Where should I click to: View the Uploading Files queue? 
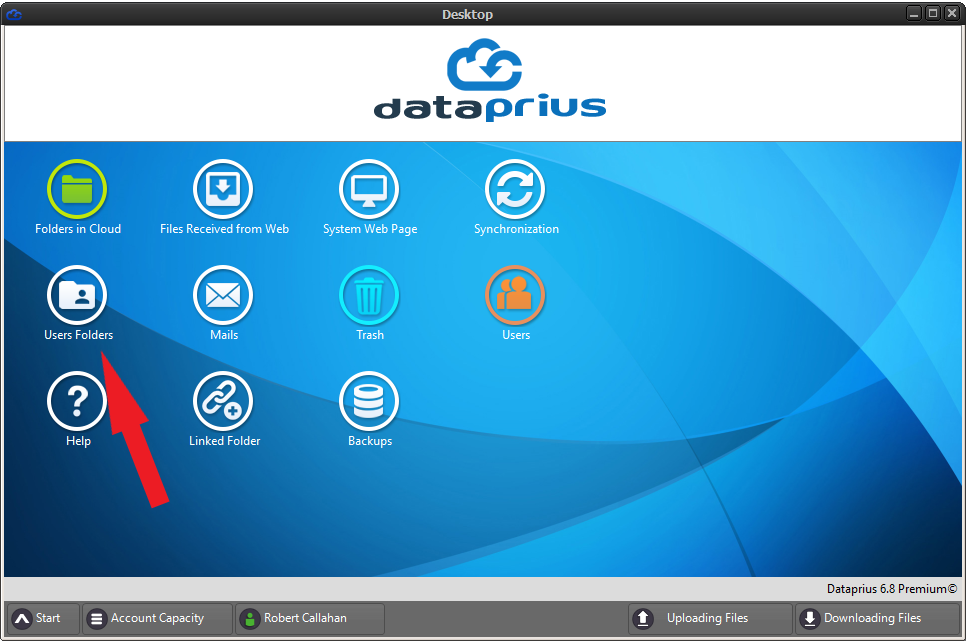tap(710, 618)
